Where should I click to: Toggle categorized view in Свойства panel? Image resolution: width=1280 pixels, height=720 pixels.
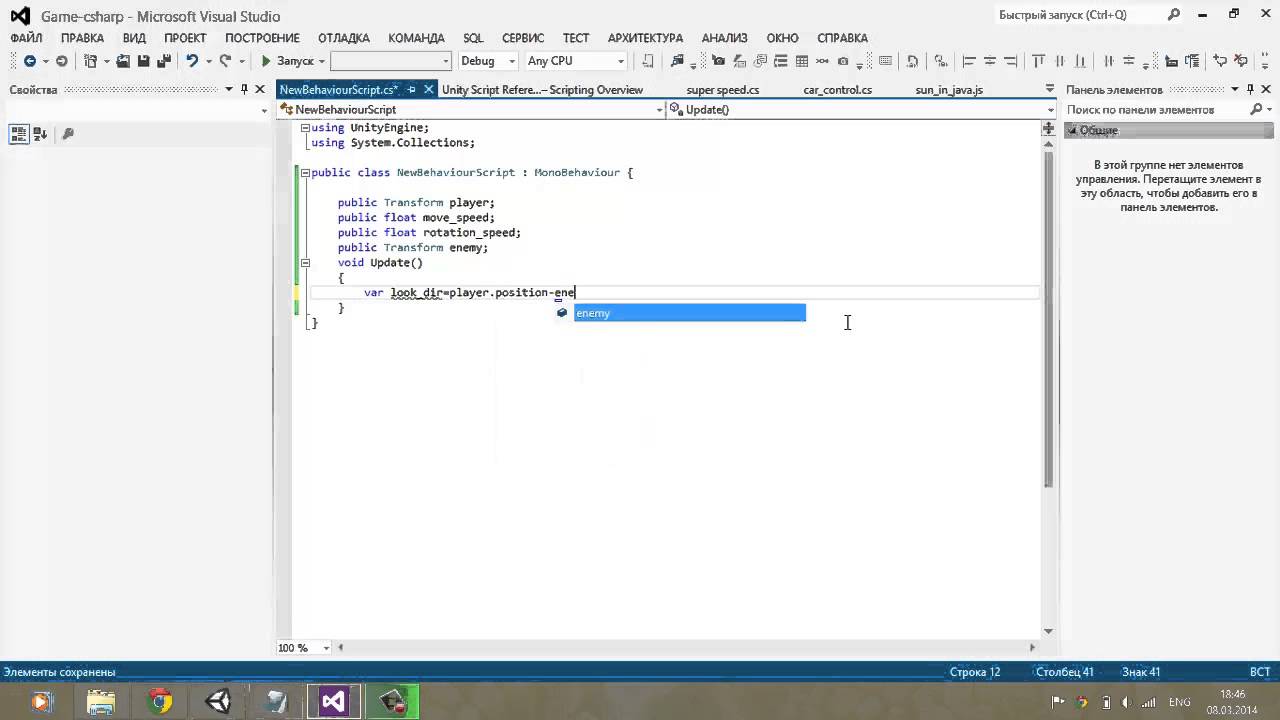(x=18, y=134)
